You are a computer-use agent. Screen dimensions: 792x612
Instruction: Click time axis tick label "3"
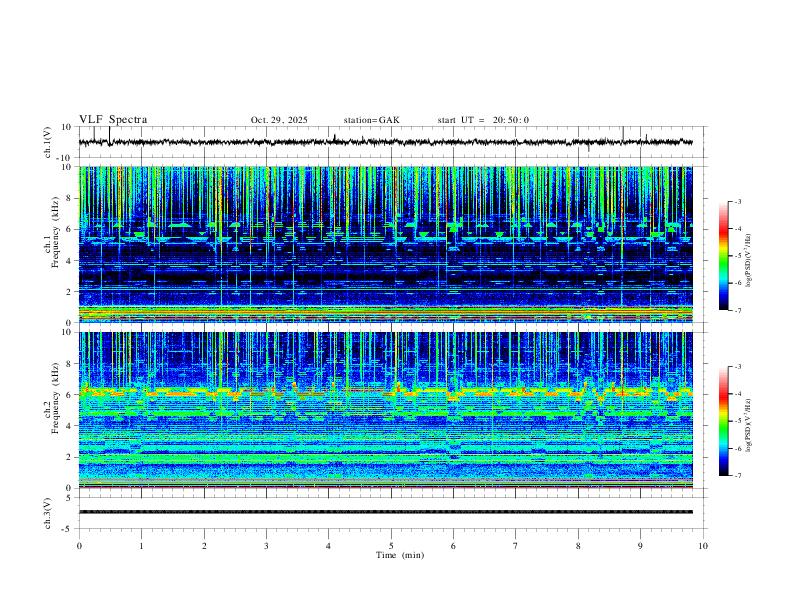tap(266, 546)
